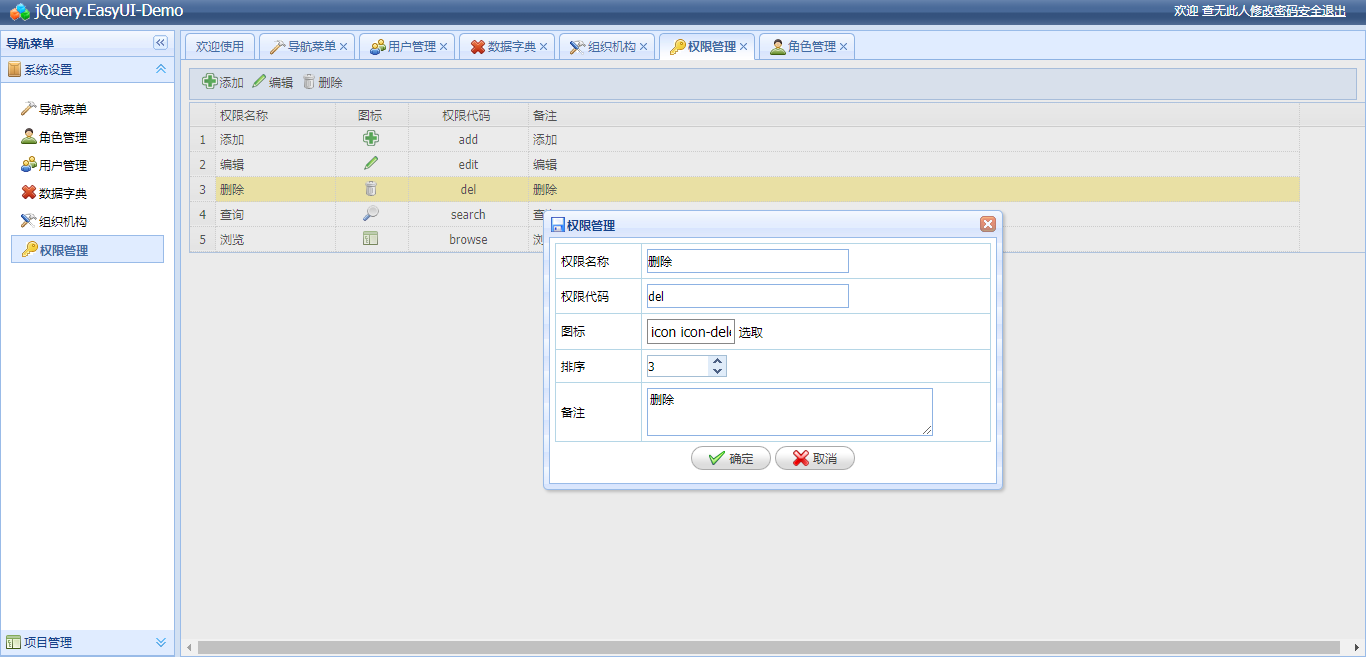Click row number 2 cell
Screen dimensions: 1366x657
point(202,164)
